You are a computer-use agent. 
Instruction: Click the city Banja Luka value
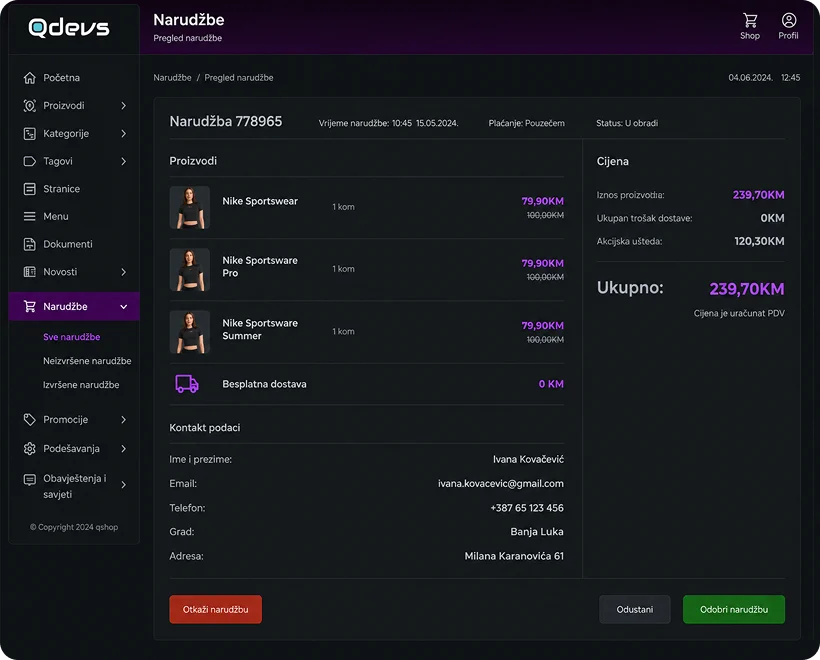(x=537, y=532)
